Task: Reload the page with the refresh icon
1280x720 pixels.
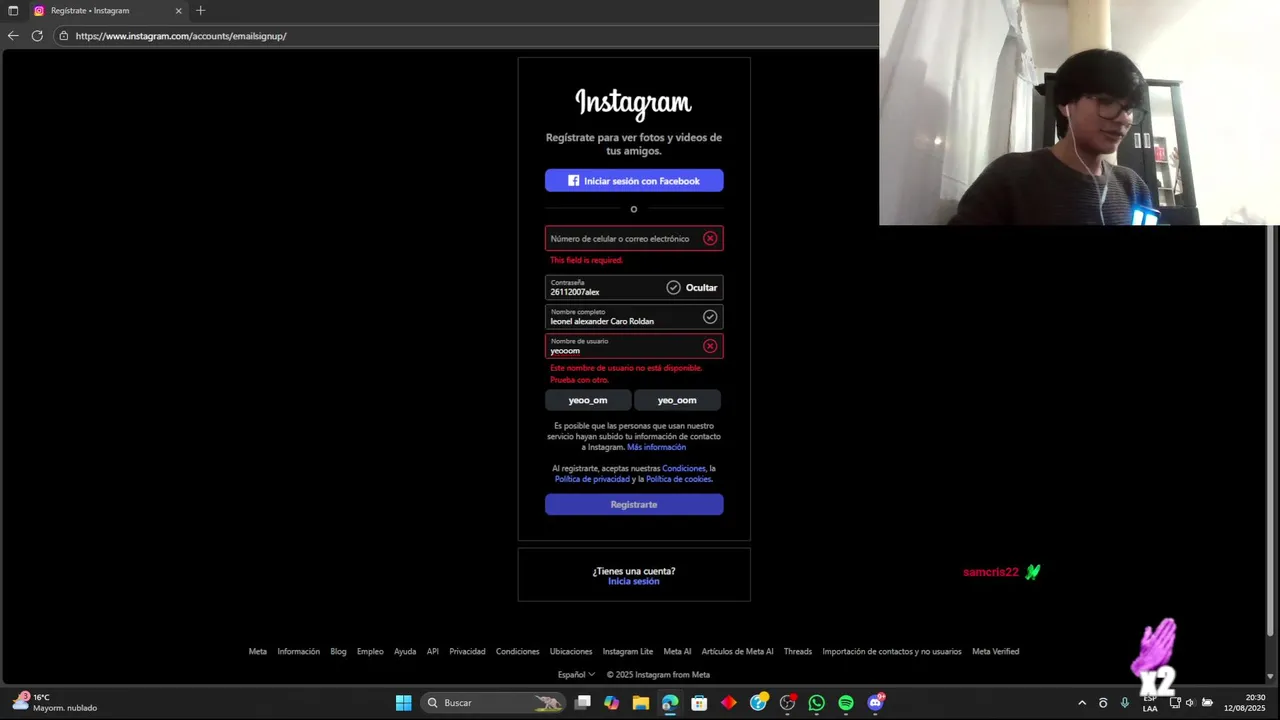Action: click(37, 36)
